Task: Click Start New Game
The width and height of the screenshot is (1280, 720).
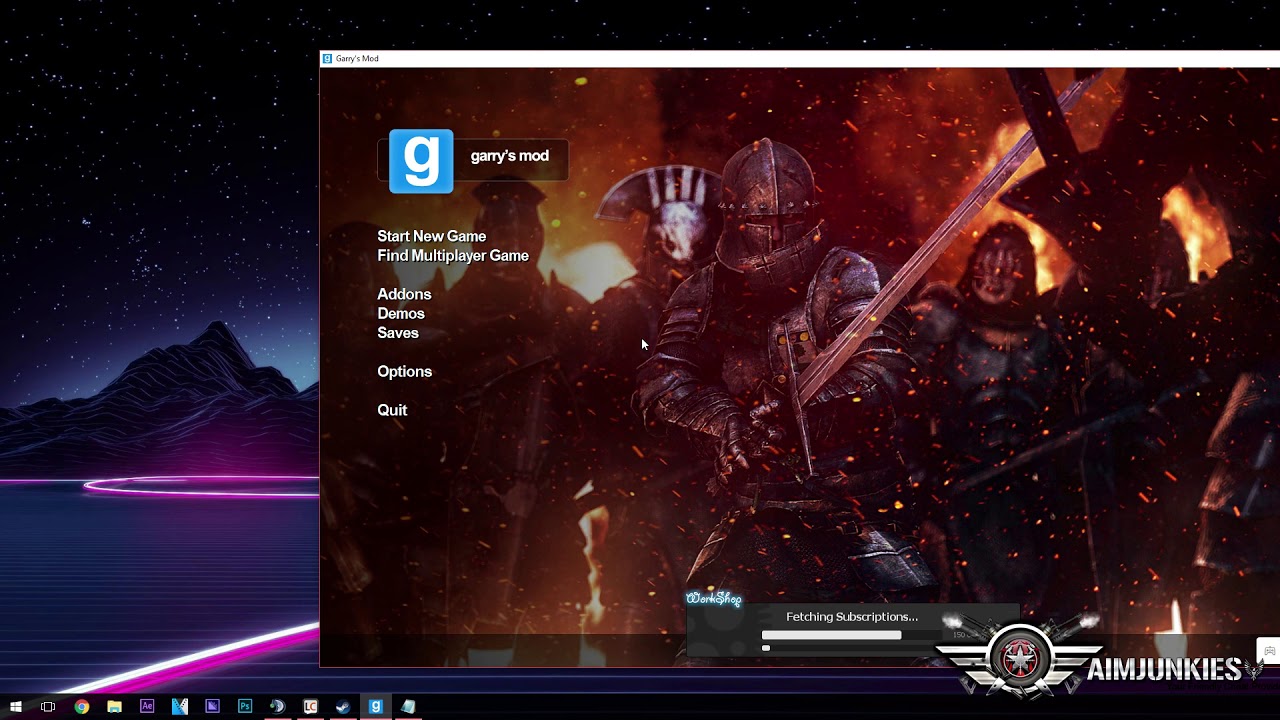Action: 431,236
